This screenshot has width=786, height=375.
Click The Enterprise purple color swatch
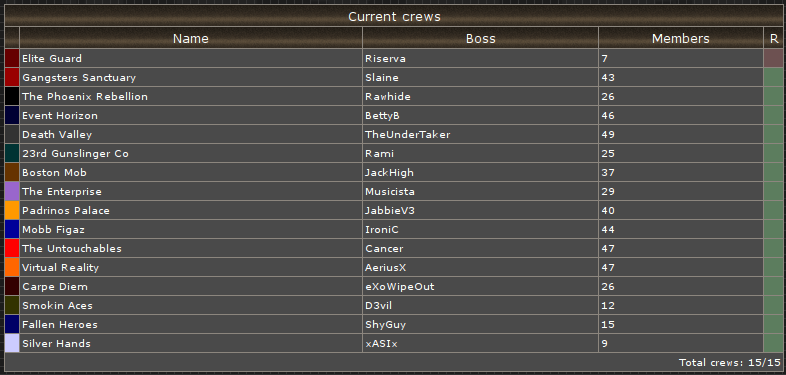tap(12, 192)
